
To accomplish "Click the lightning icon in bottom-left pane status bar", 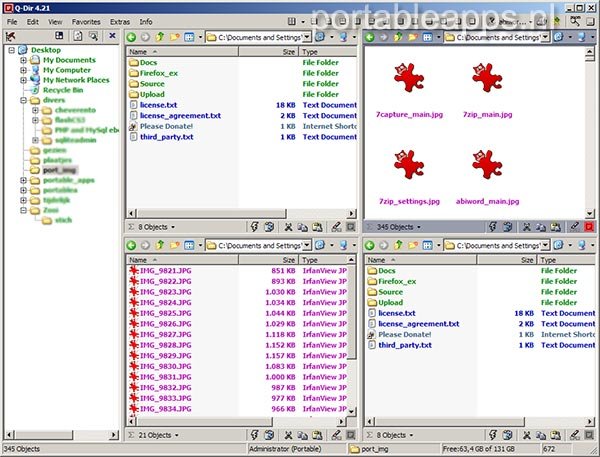I will coord(254,435).
